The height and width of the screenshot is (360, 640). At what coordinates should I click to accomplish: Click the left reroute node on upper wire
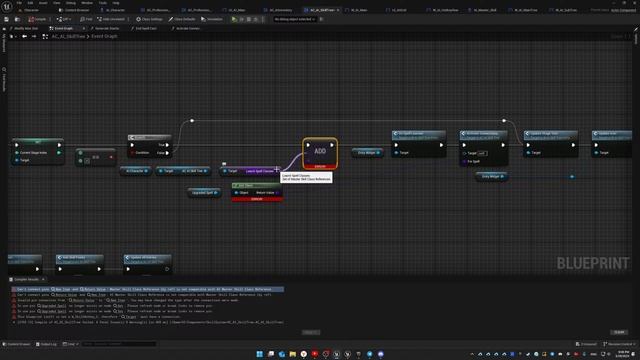click(192, 120)
